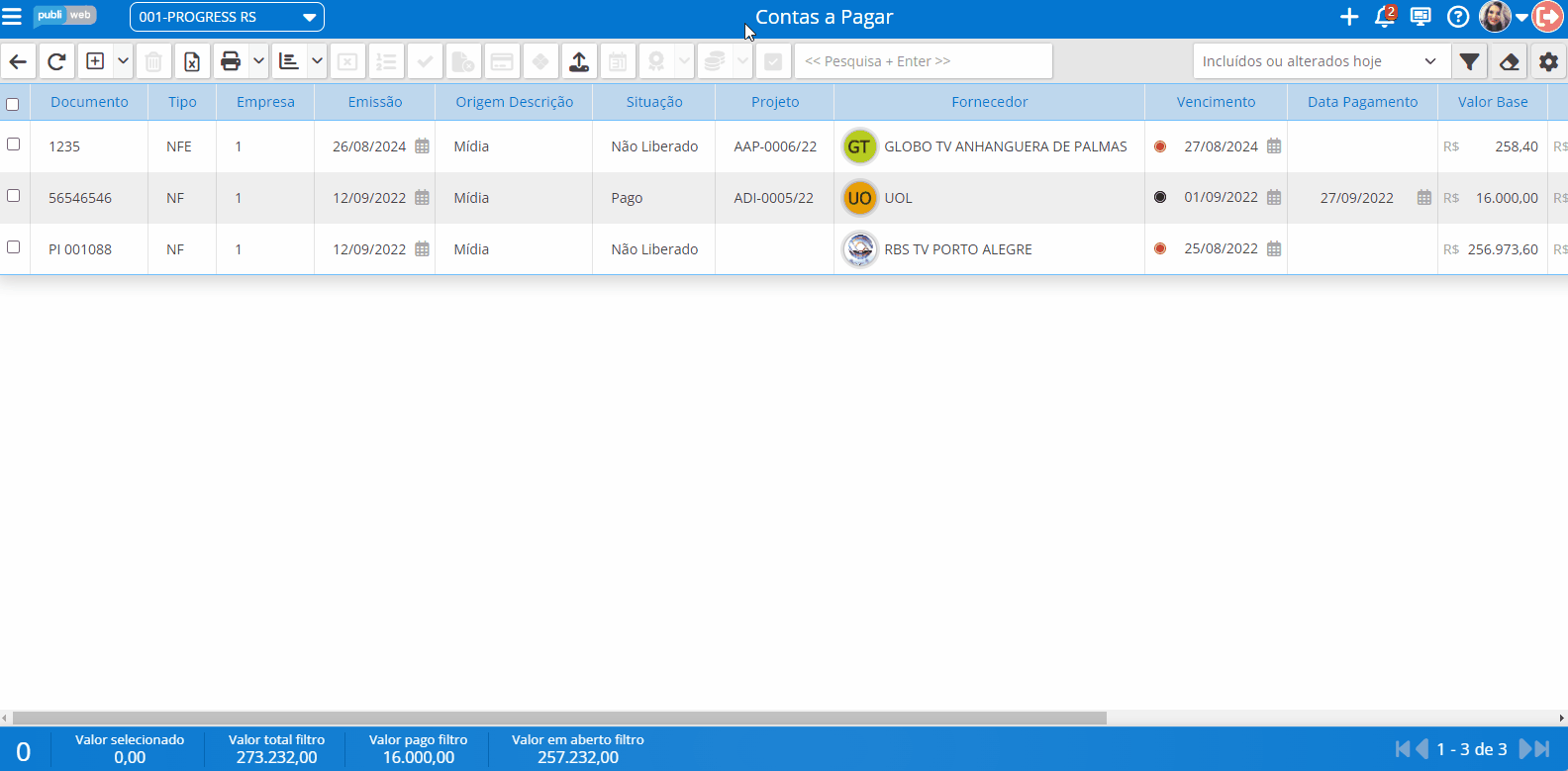1568x771 pixels.
Task: Open emission calendar for PI 001088
Action: (x=423, y=248)
